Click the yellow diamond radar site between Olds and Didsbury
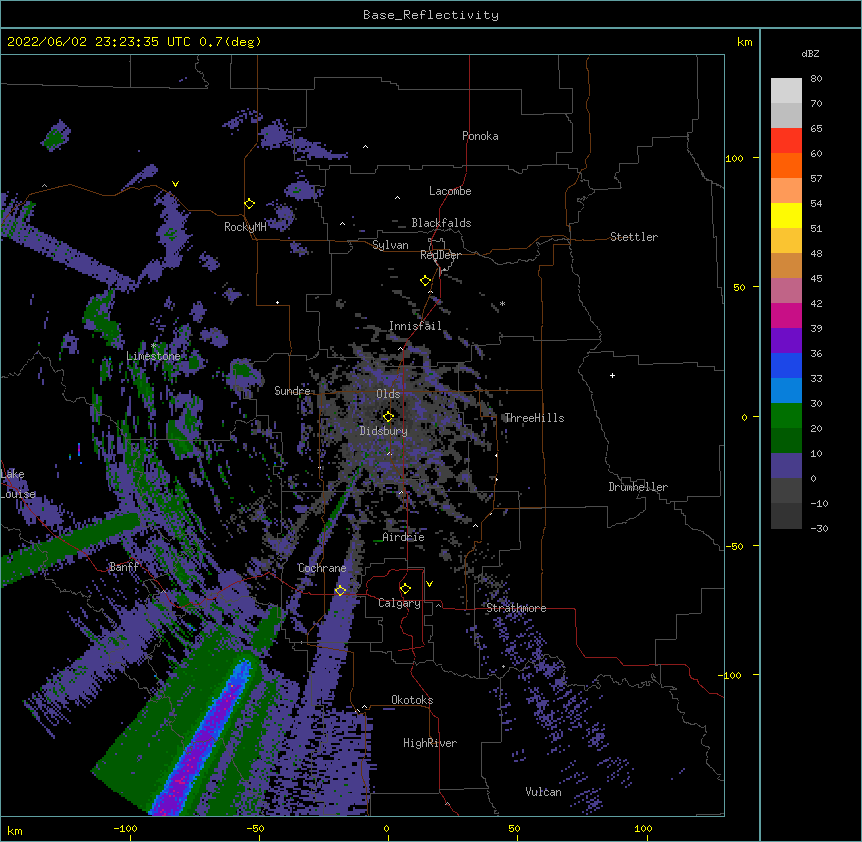Screen dimensions: 862x842 click(388, 417)
